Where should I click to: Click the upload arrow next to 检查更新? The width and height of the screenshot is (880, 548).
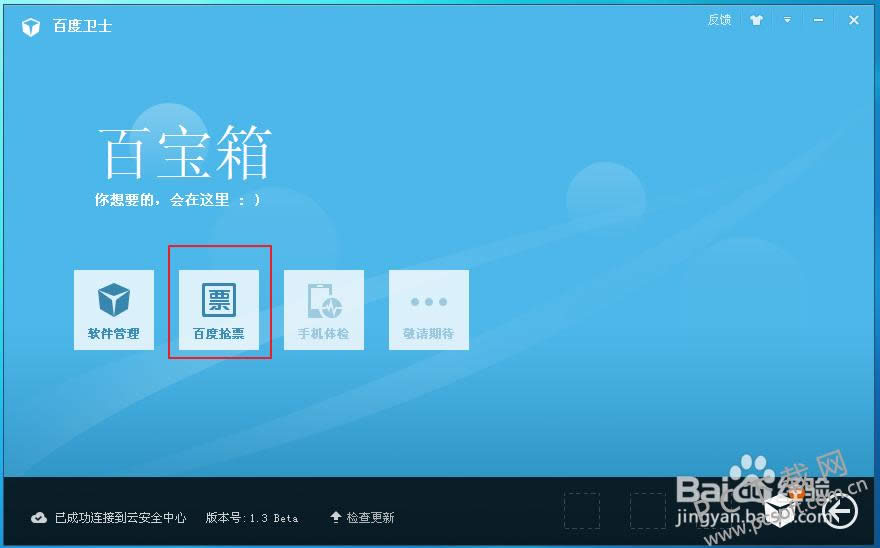point(336,517)
